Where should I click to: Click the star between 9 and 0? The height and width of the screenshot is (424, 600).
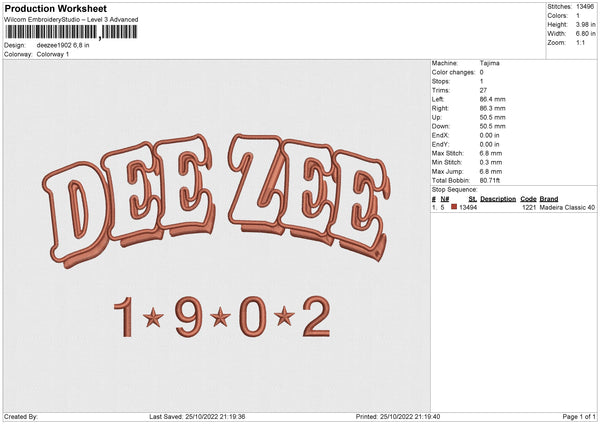pos(220,317)
